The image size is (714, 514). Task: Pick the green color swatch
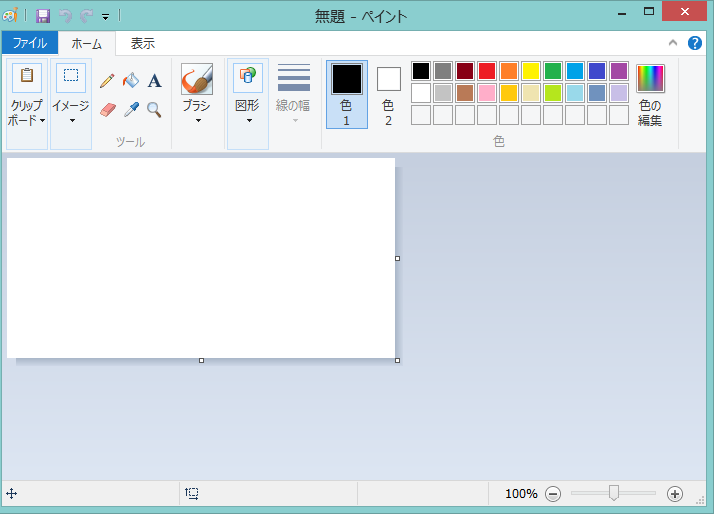[553, 71]
